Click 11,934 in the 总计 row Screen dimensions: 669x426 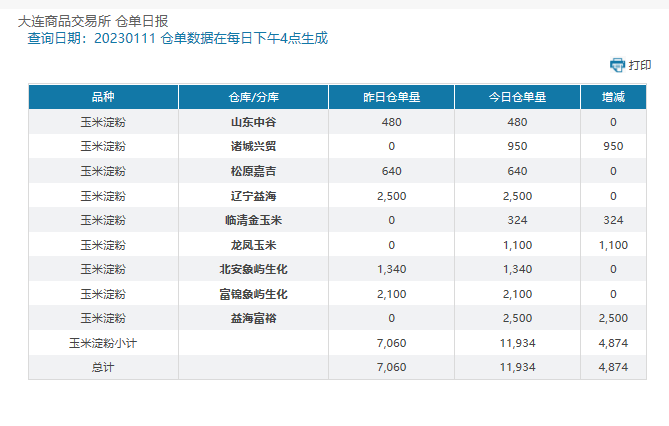click(517, 368)
